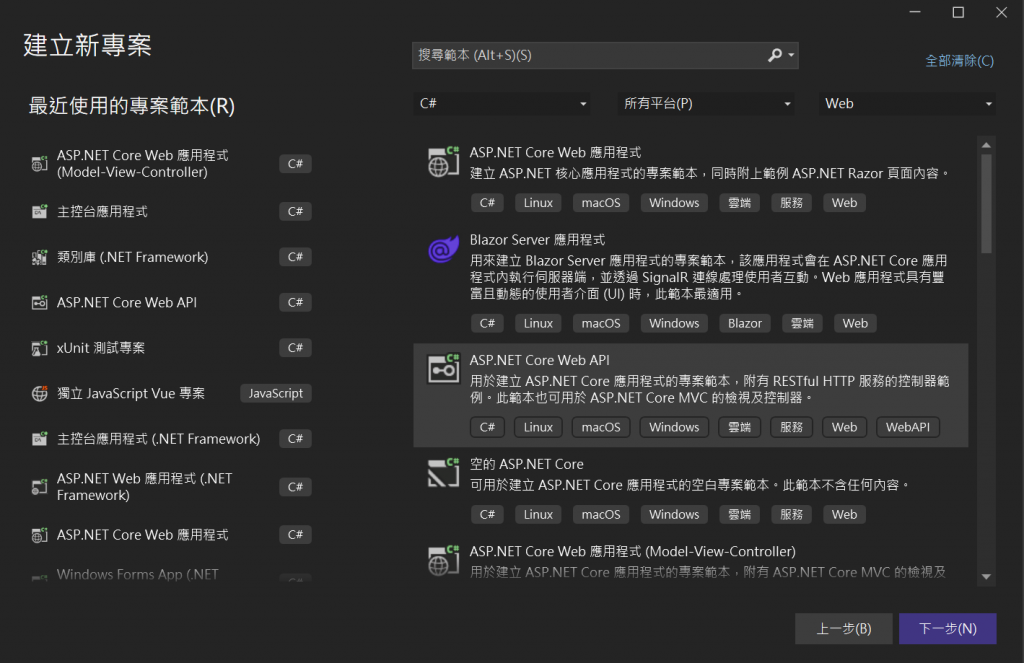Select ASP.NET Web 應用程式 (.NET Framework) recent template

pyautogui.click(x=171, y=487)
